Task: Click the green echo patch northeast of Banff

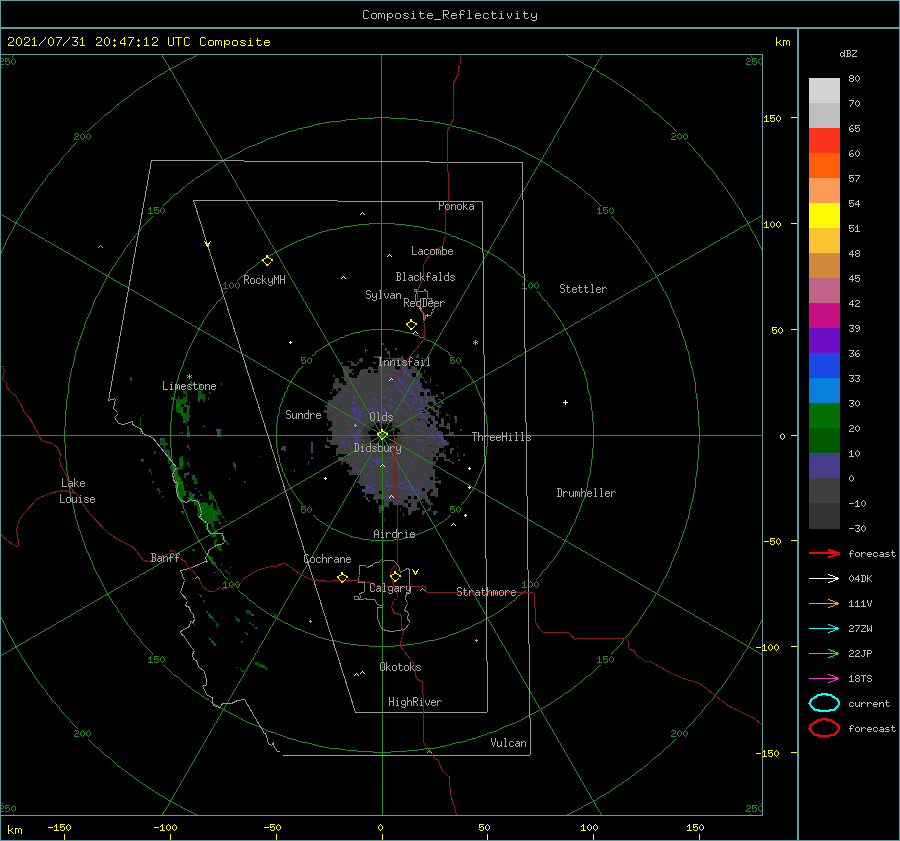Action: click(x=207, y=510)
